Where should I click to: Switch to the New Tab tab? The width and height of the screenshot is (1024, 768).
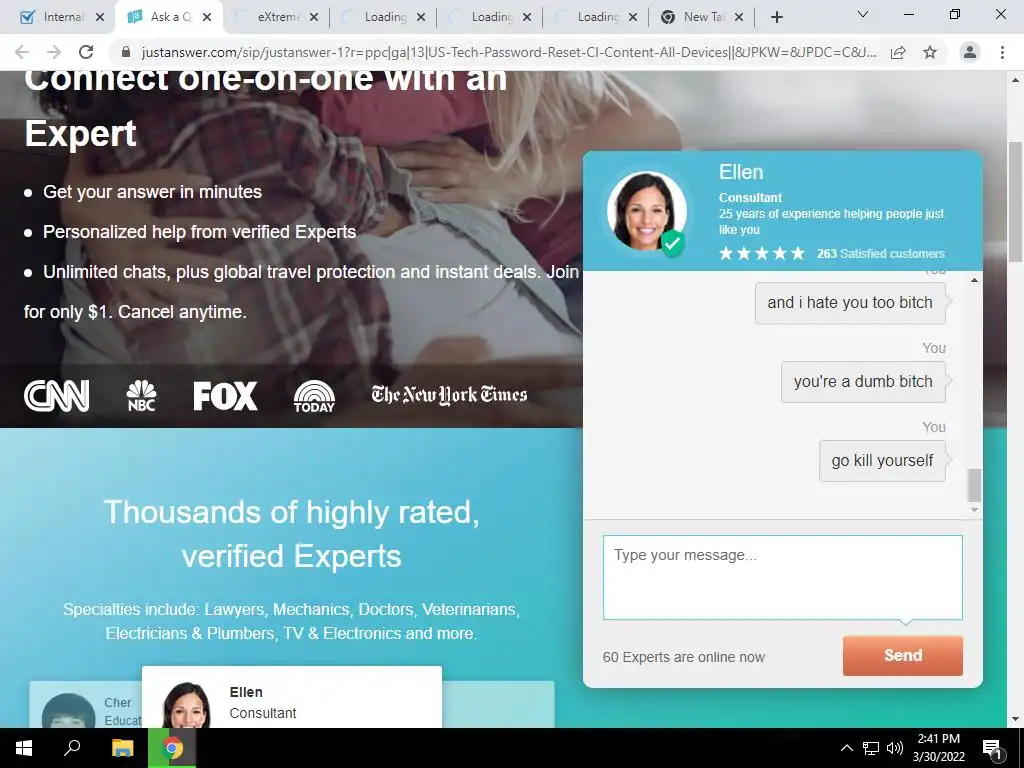tap(701, 17)
